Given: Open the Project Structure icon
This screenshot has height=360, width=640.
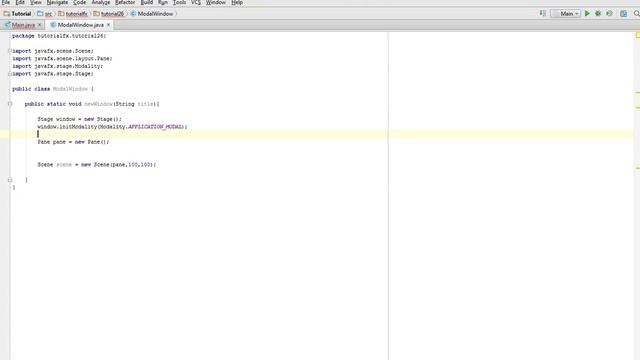Looking at the screenshot, I should coord(623,13).
